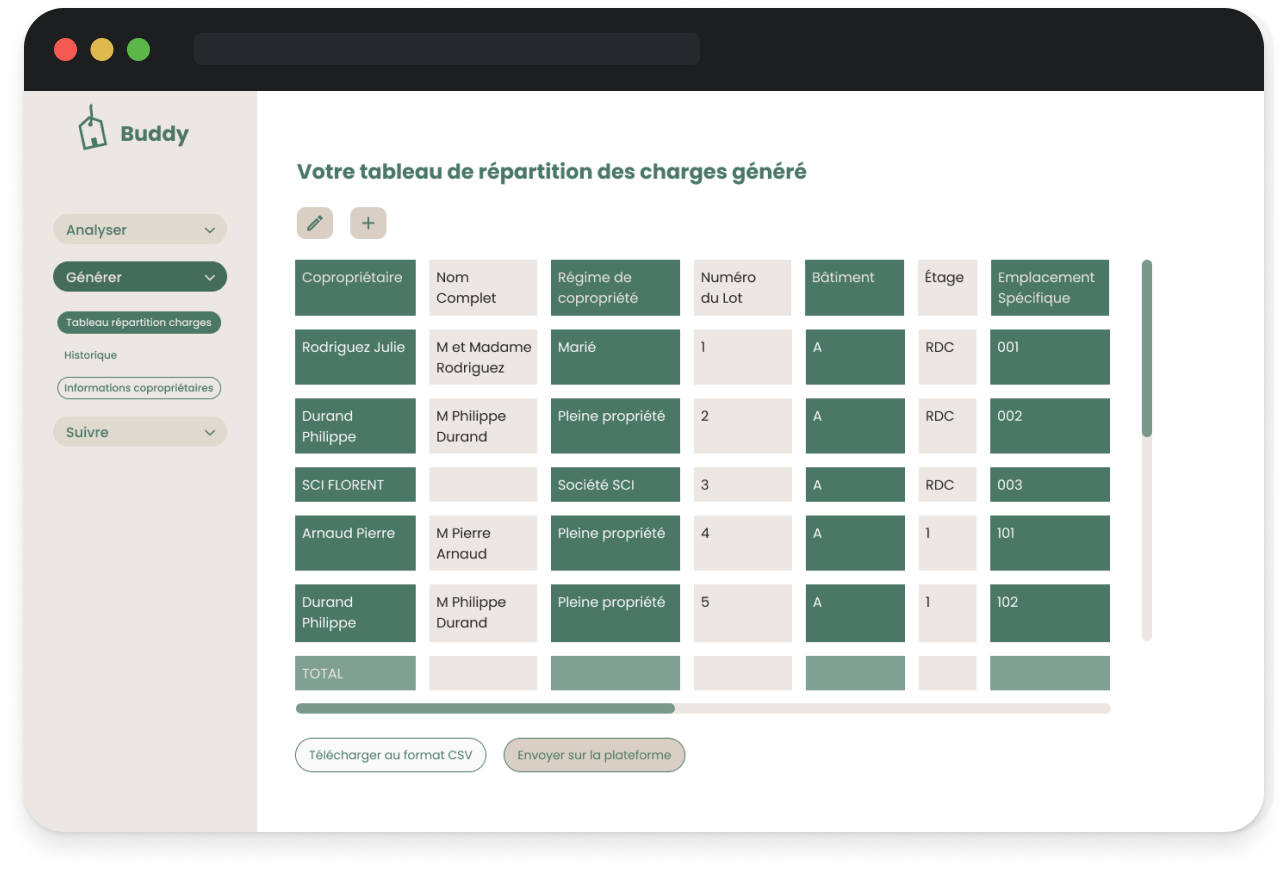The height and width of the screenshot is (872, 1288).
Task: Expand the Analyser dropdown
Action: coord(140,230)
